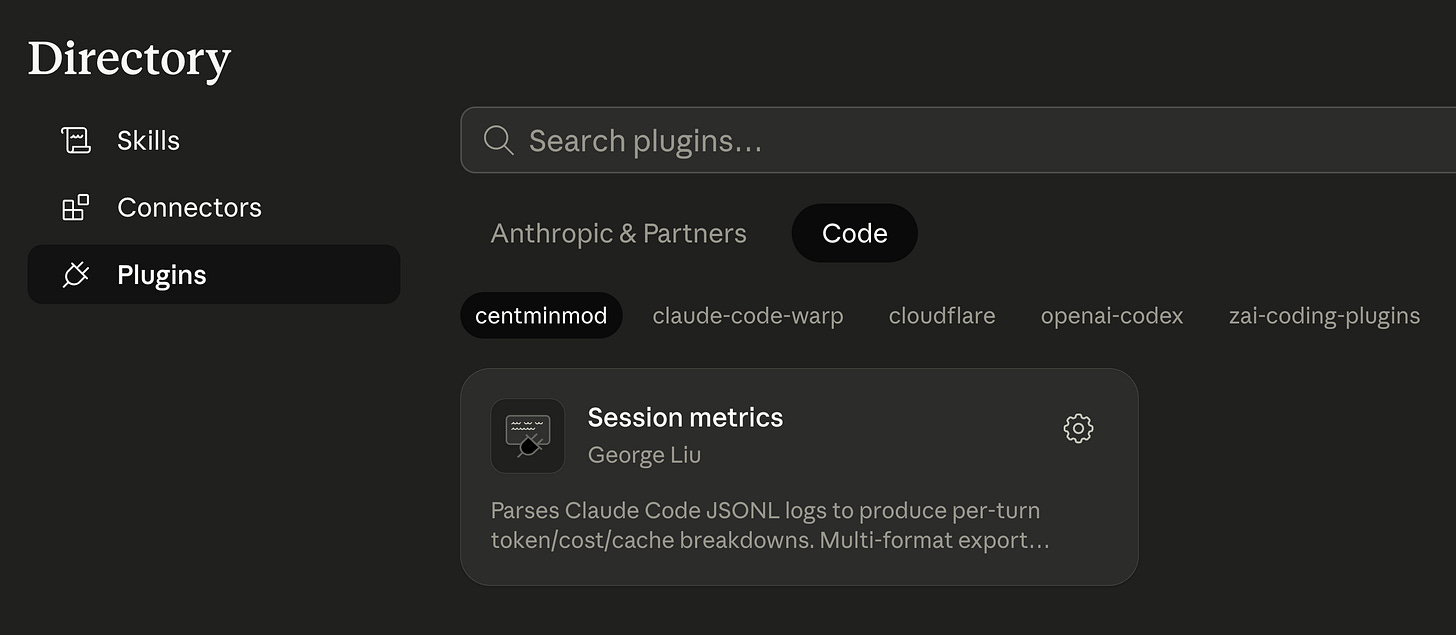The width and height of the screenshot is (1456, 635).
Task: Open the Session metrics plugin title
Action: pyautogui.click(x=685, y=417)
